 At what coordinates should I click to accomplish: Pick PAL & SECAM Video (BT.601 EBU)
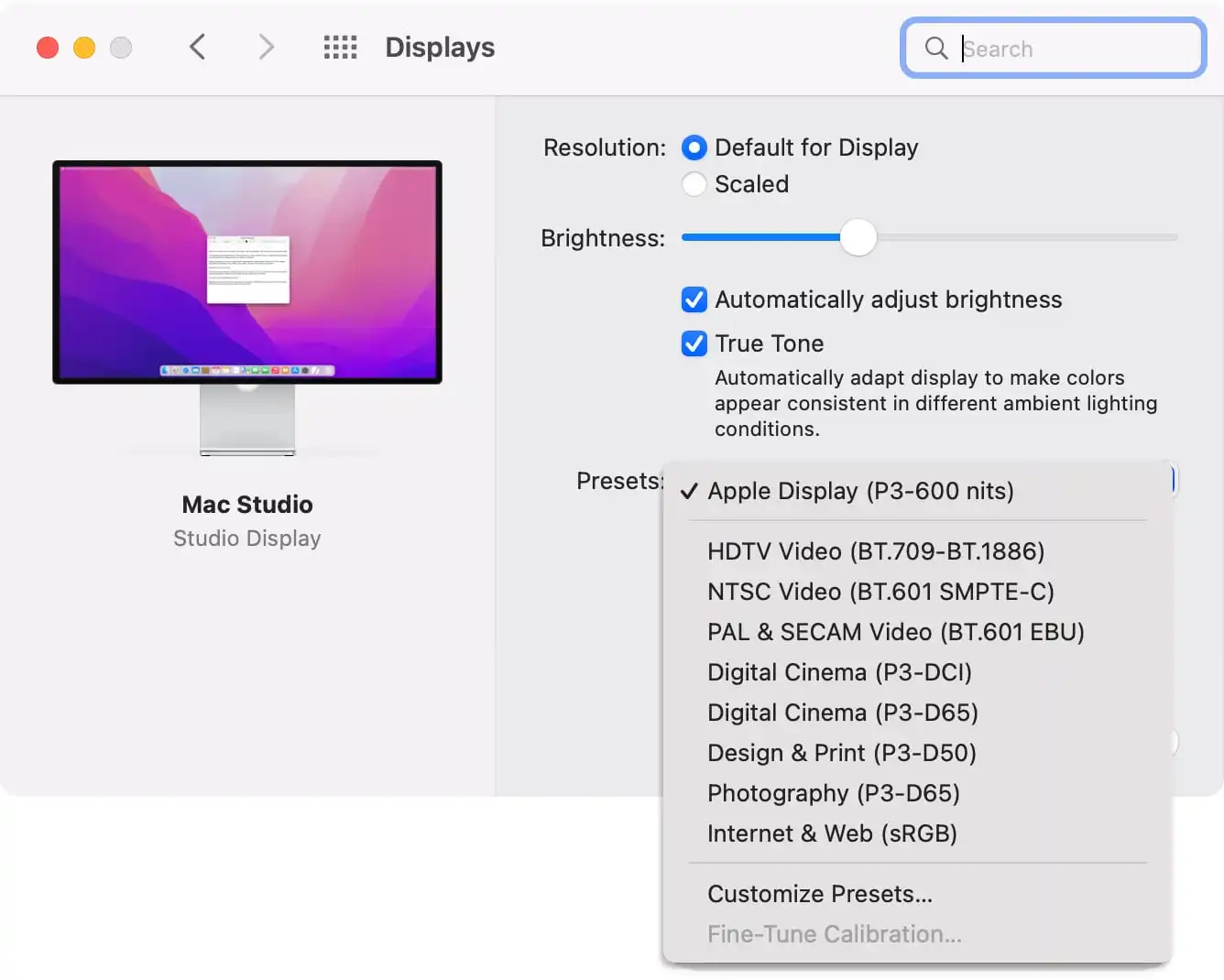click(895, 632)
